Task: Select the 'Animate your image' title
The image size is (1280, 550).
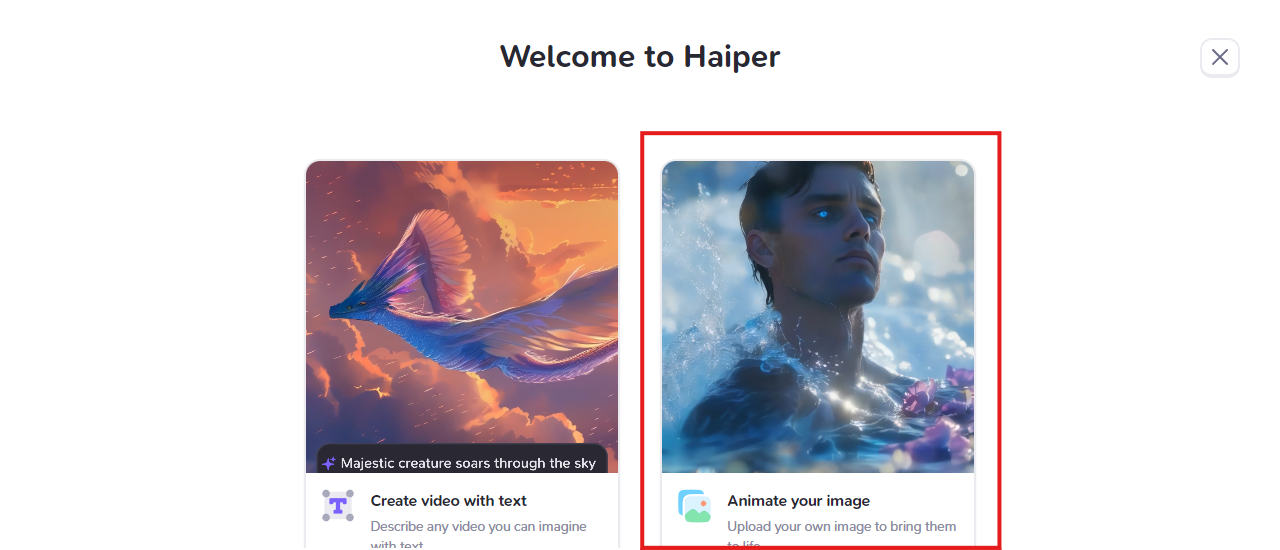Action: tap(798, 501)
